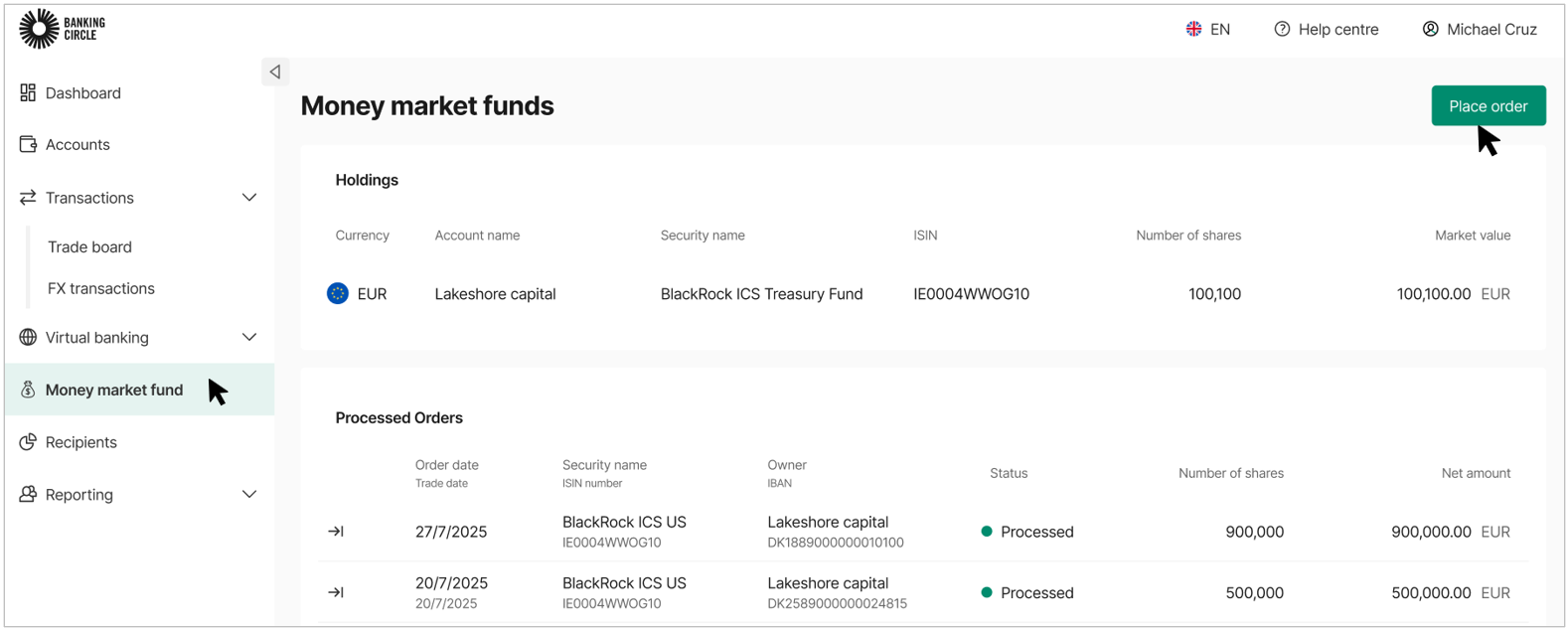1568x631 pixels.
Task: Click the Transactions arrows icon
Action: (28, 198)
